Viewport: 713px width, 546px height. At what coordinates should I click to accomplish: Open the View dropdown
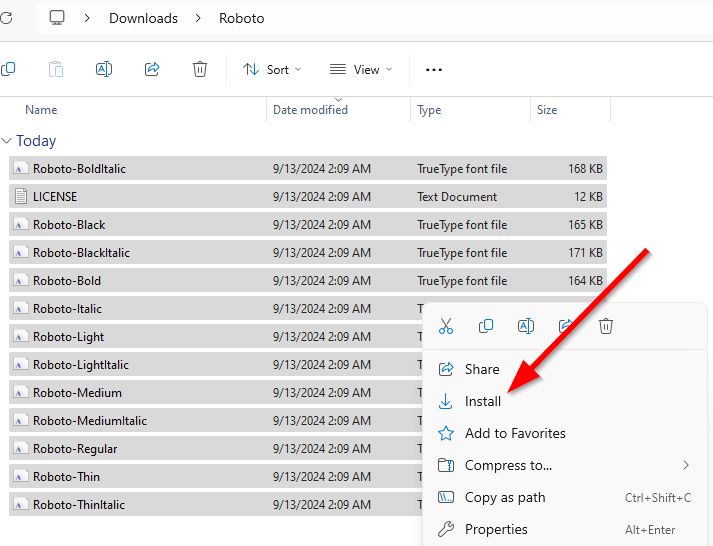click(361, 70)
